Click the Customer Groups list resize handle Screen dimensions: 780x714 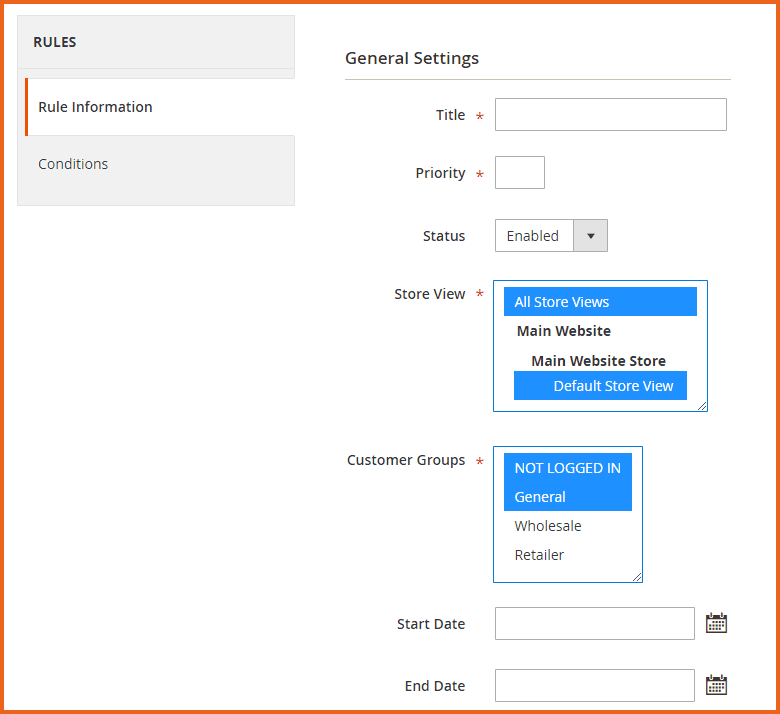coord(638,577)
